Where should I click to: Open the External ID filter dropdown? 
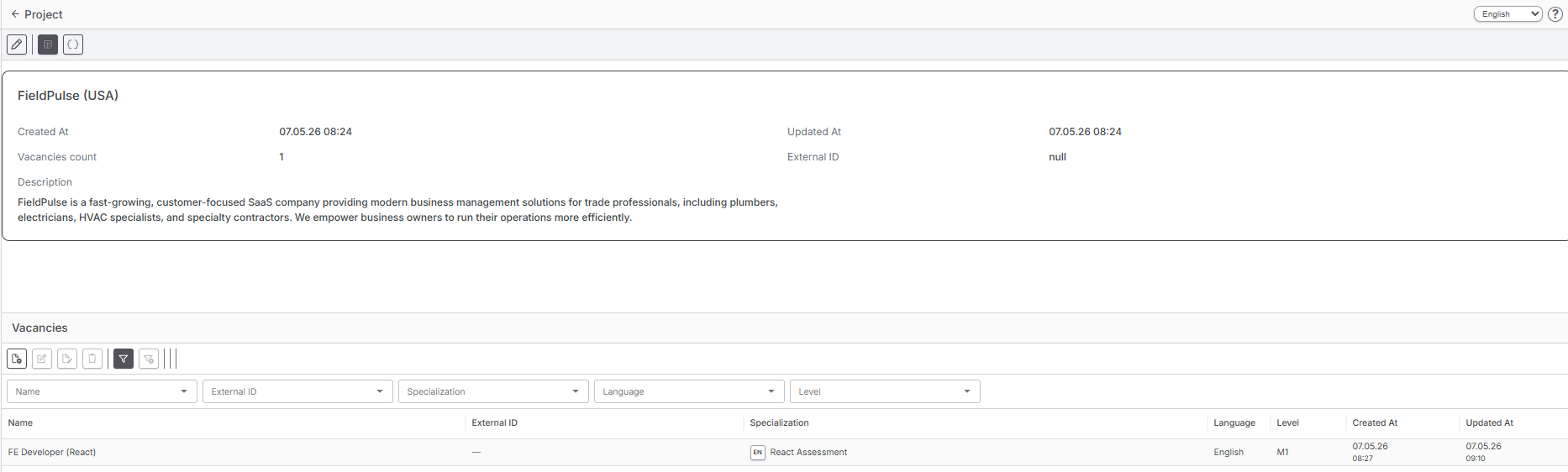[x=297, y=391]
